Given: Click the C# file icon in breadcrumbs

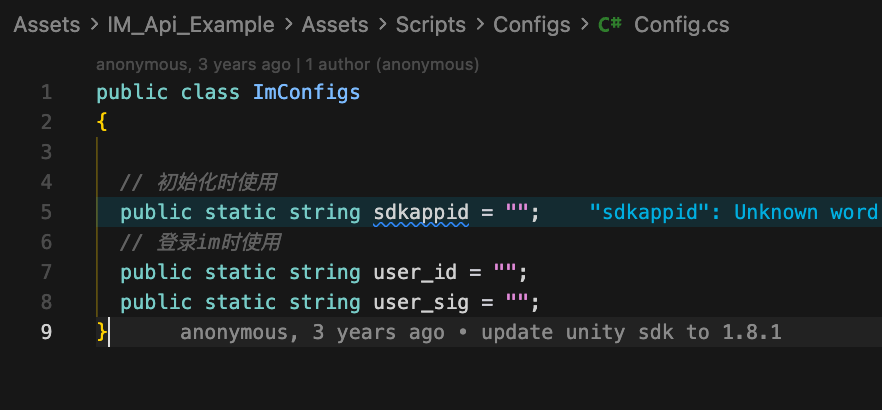Looking at the screenshot, I should point(611,25).
